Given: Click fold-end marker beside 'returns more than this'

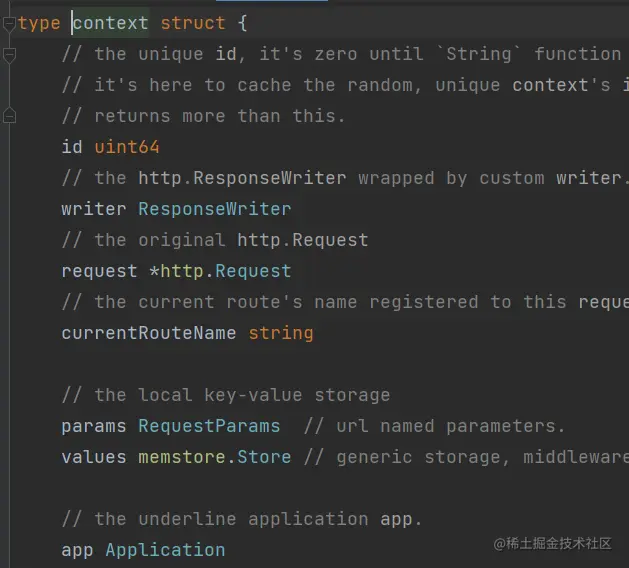Looking at the screenshot, I should pos(9,116).
